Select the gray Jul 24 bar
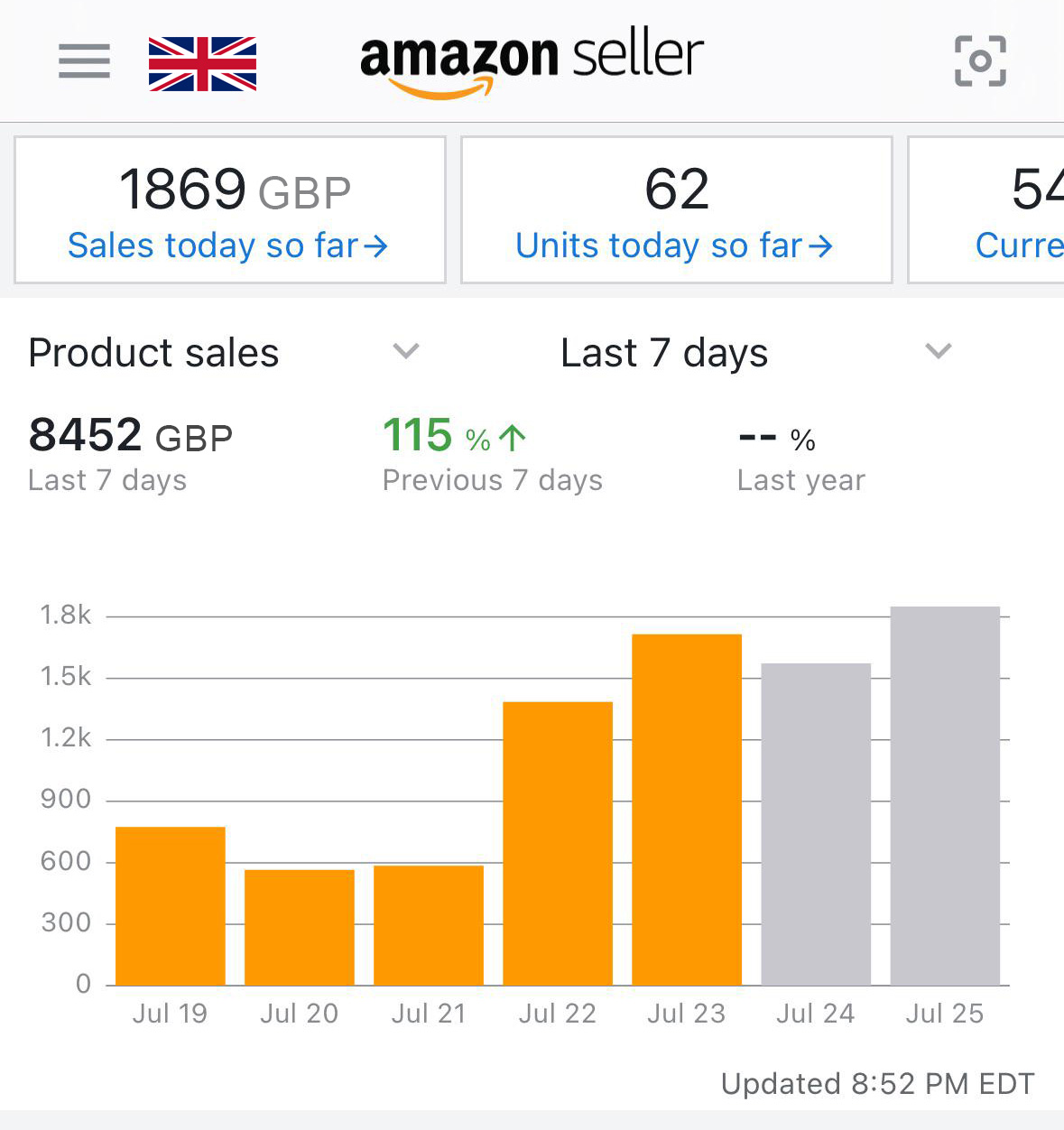Viewport: 1064px width, 1130px height. [816, 824]
